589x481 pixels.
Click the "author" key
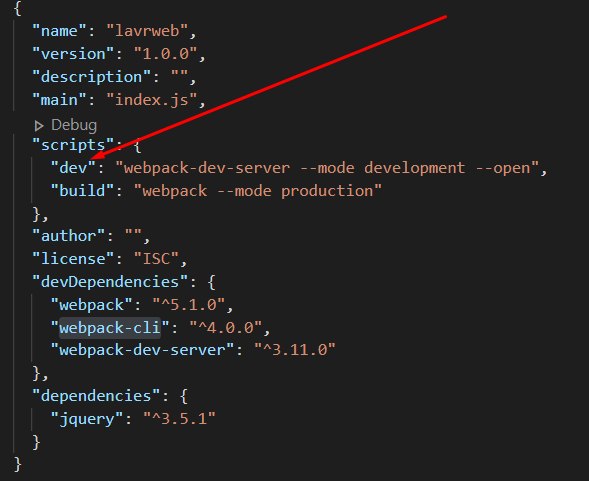tap(68, 236)
